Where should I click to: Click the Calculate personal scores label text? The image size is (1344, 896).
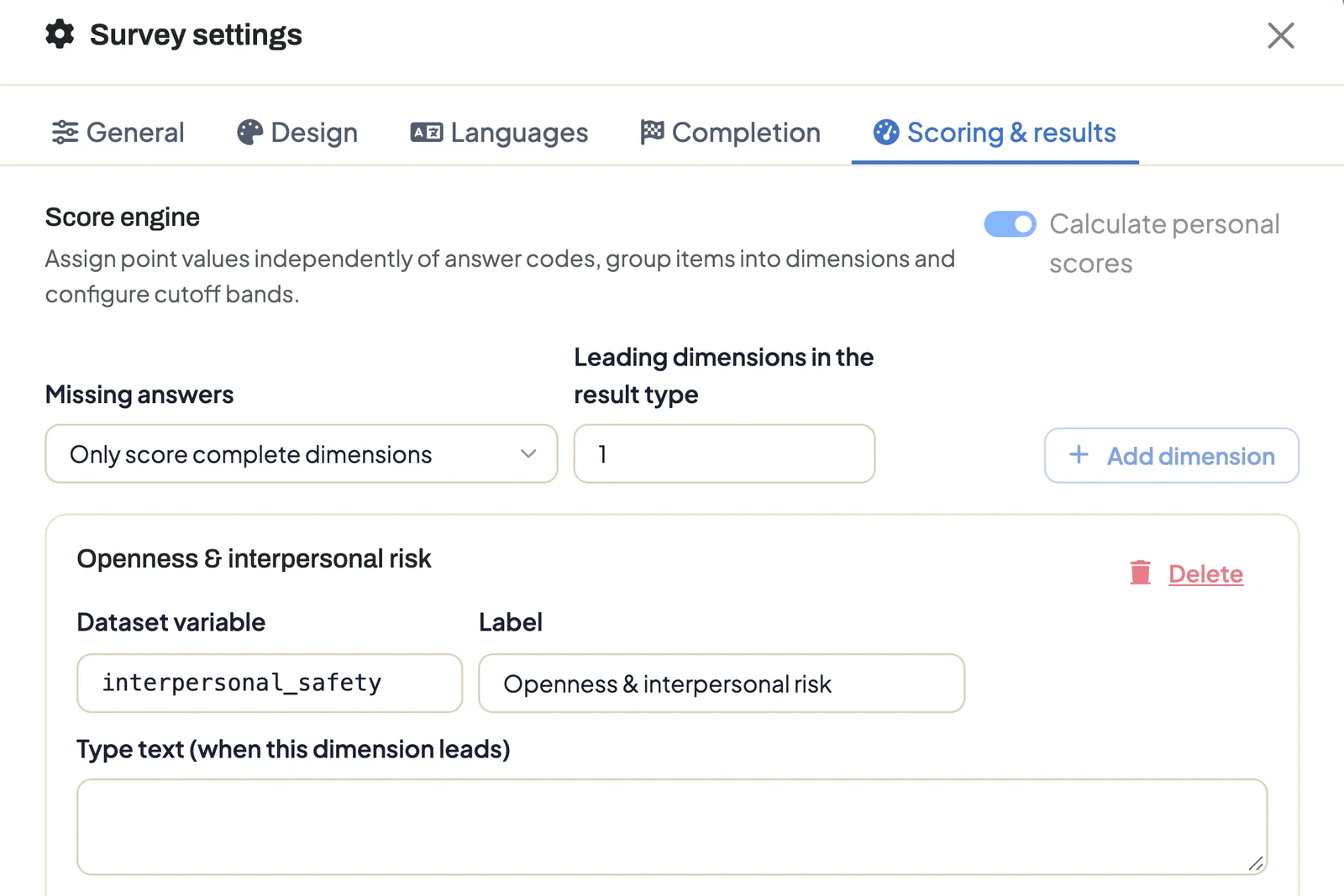point(1164,244)
